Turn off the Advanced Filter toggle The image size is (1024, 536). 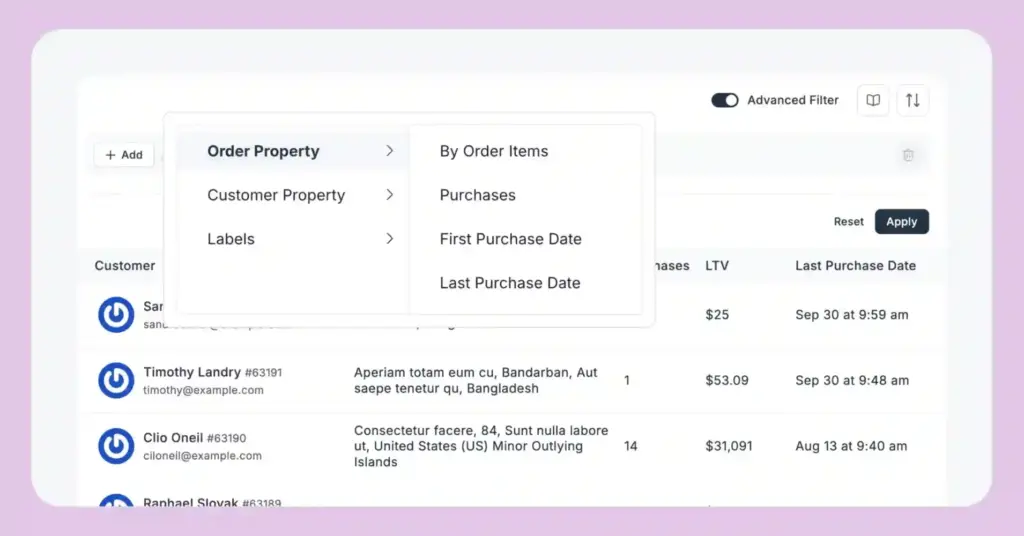pyautogui.click(x=724, y=100)
